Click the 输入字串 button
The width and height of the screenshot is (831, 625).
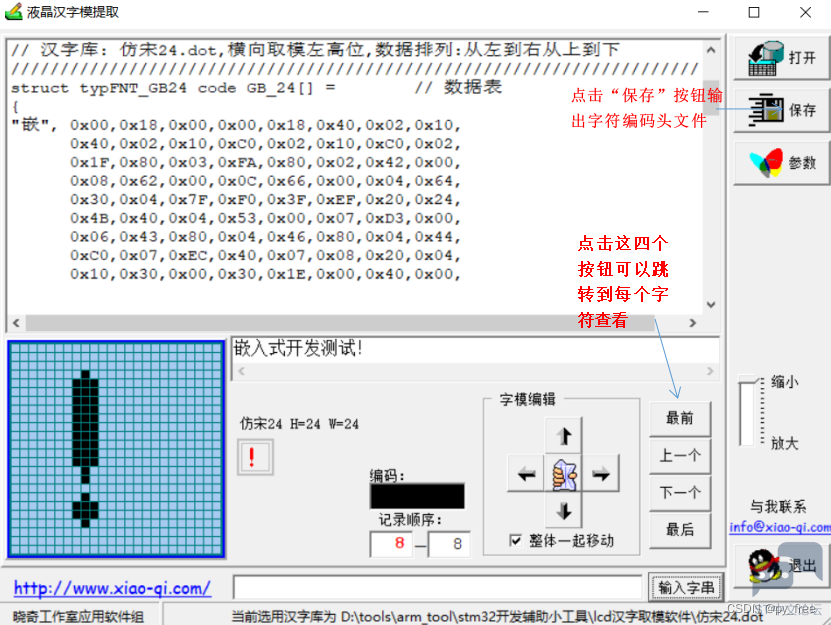[x=686, y=587]
